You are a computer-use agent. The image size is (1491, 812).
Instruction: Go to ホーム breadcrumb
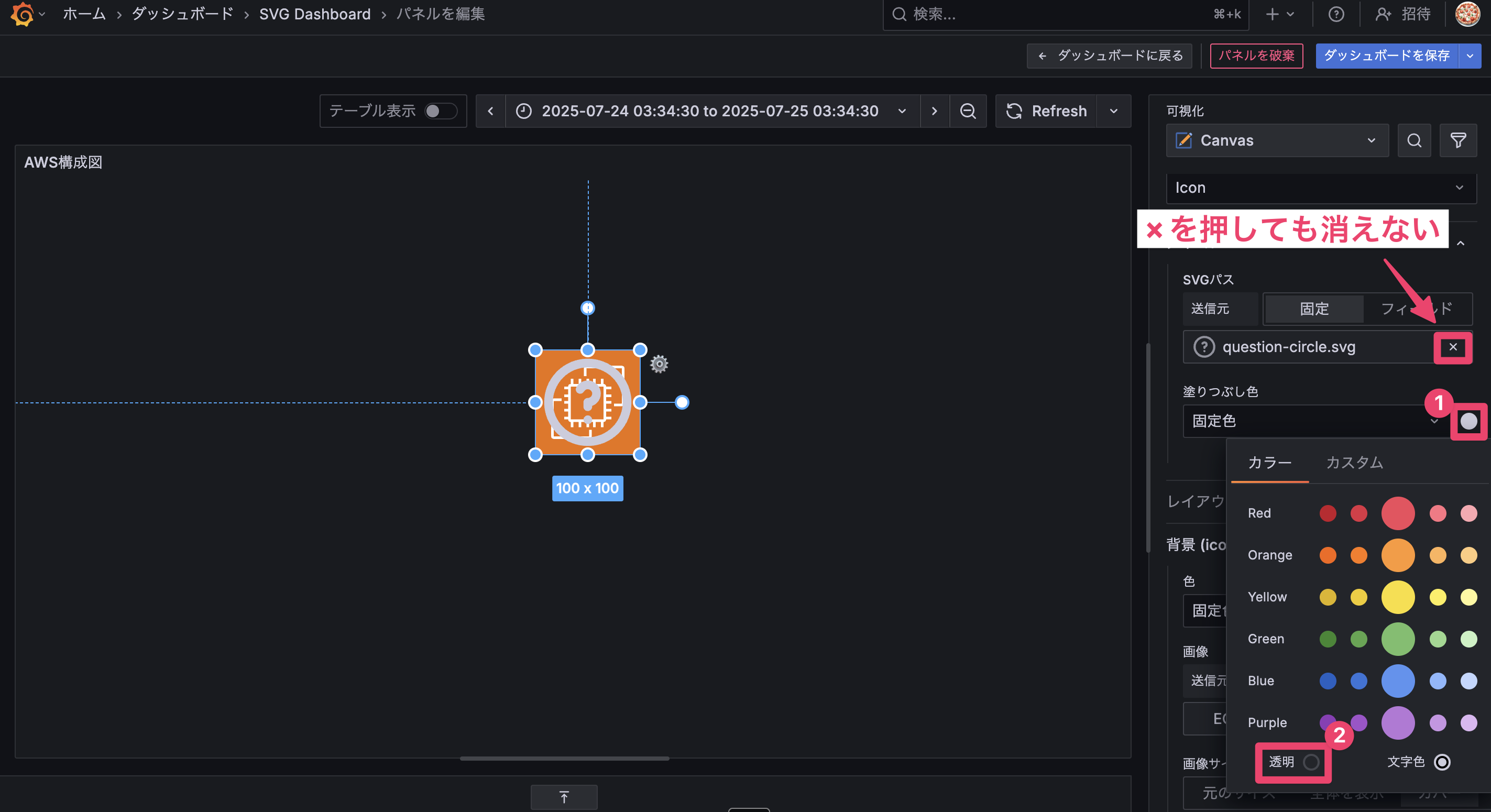[84, 14]
